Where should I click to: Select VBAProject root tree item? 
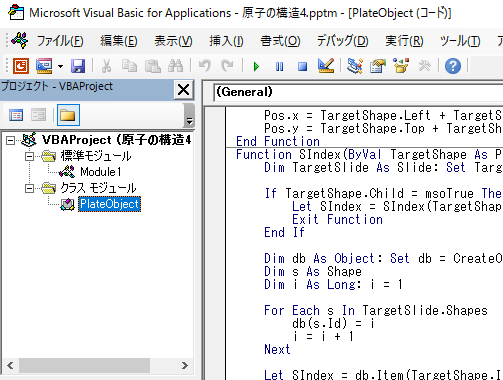[x=116, y=140]
